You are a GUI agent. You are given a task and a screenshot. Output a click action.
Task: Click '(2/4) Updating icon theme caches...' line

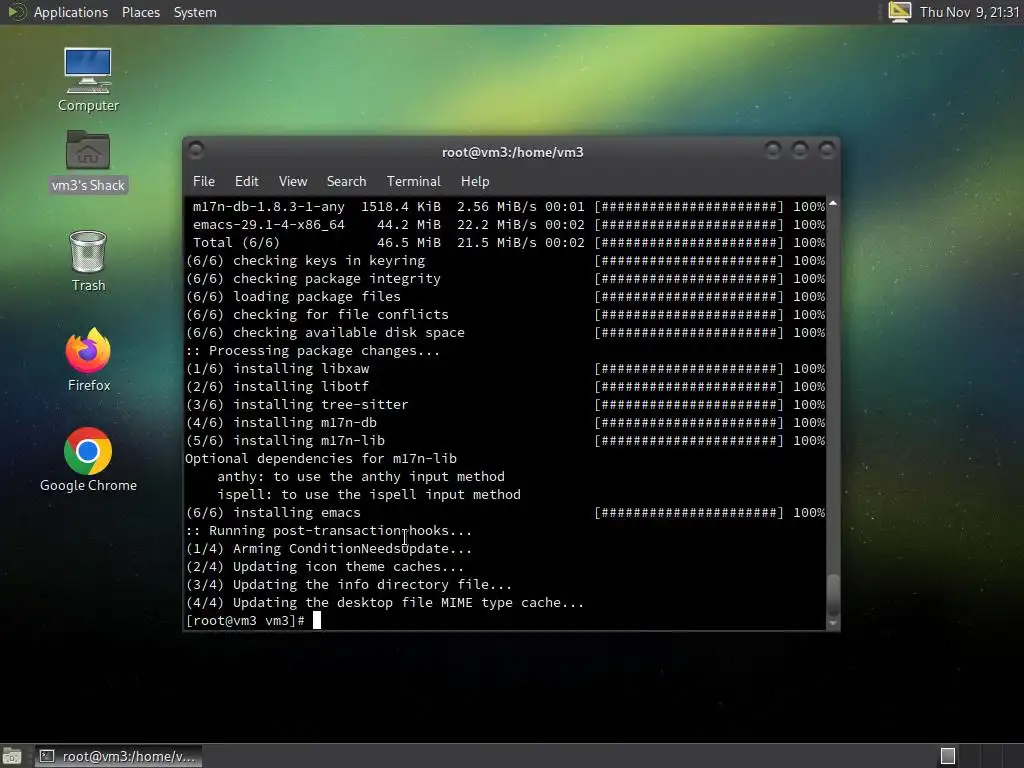325,567
